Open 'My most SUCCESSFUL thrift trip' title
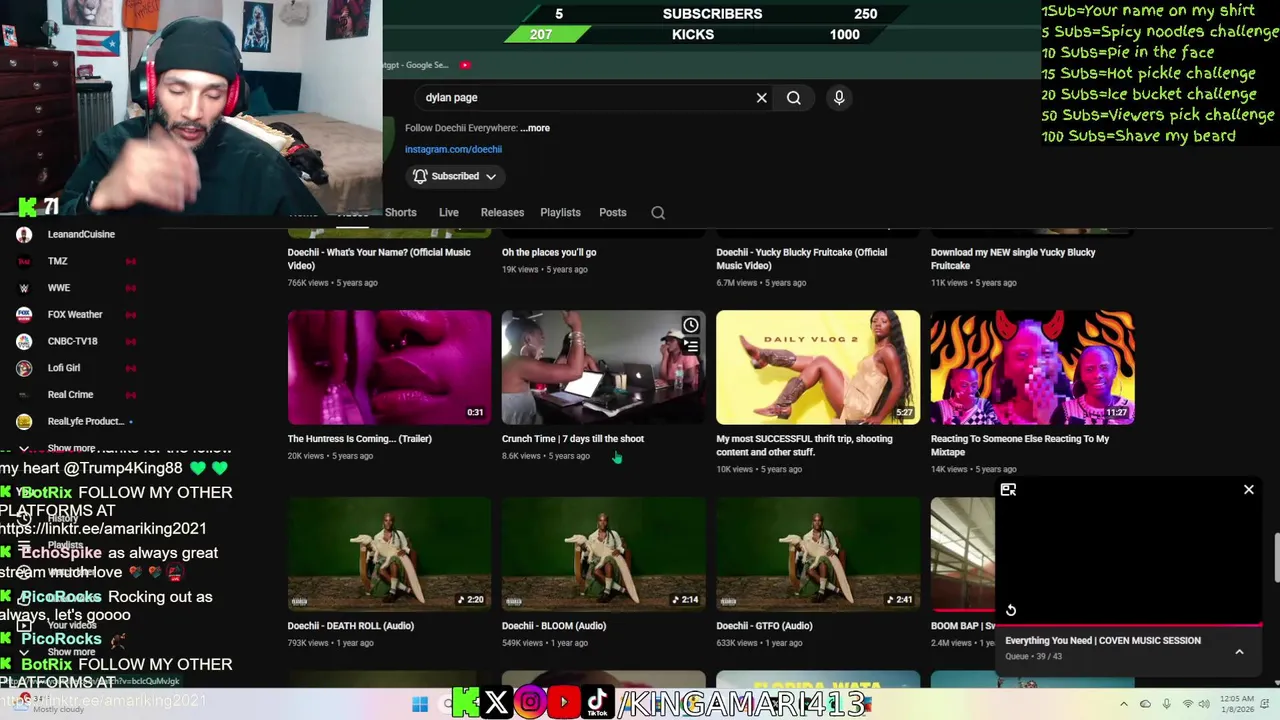 pos(804,445)
